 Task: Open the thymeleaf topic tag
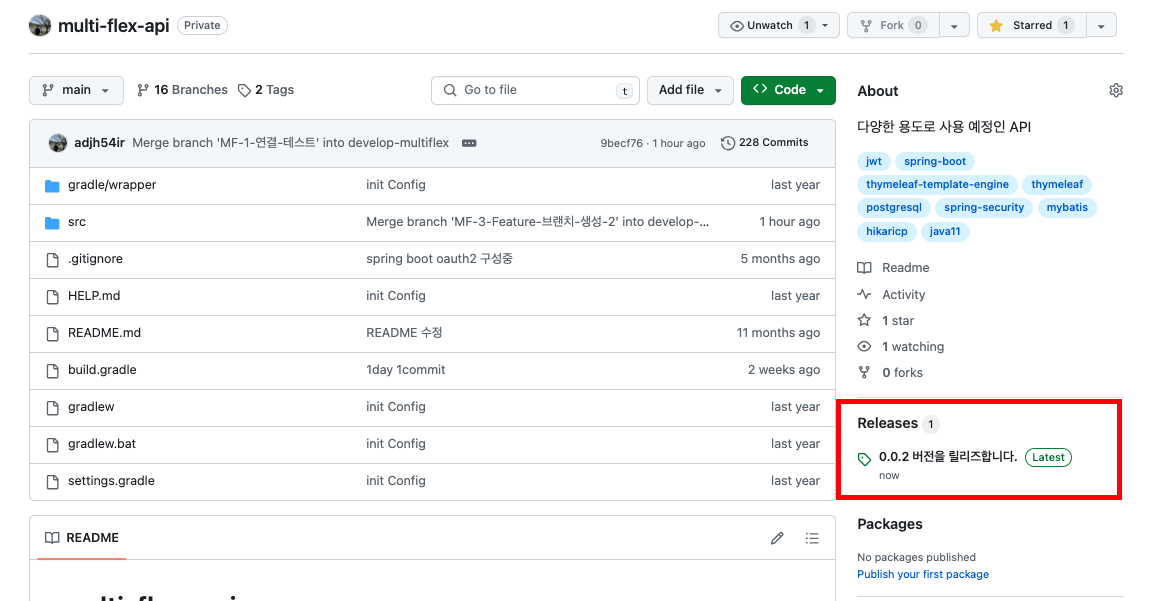[x=1057, y=185]
